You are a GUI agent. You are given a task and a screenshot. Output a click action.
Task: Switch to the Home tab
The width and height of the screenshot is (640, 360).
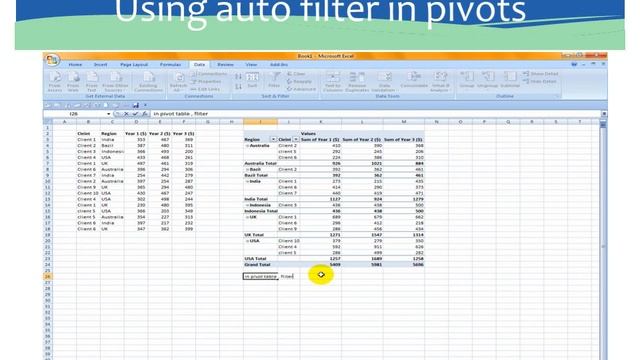75,64
